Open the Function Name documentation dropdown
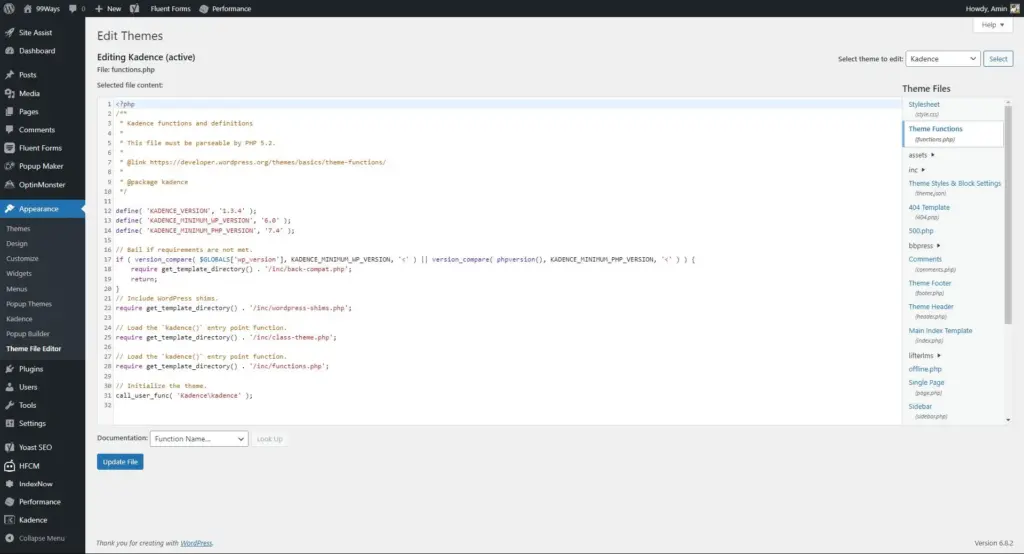Screen dimensions: 1024x554 tap(199, 439)
